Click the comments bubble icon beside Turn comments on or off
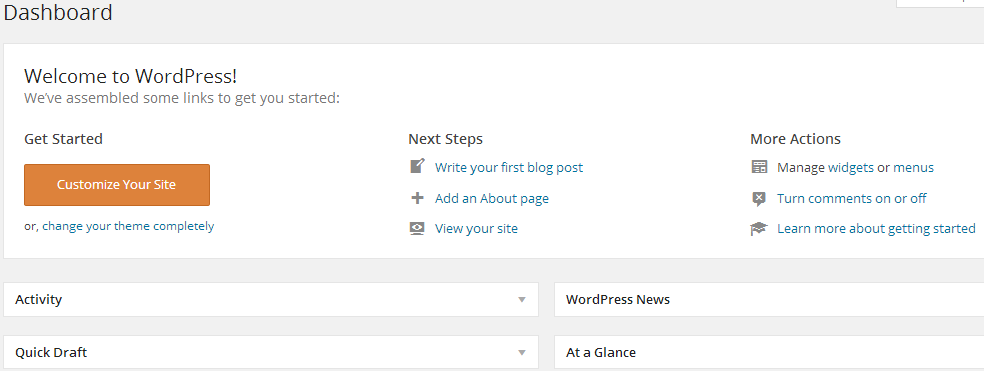The image size is (984, 371). click(759, 199)
